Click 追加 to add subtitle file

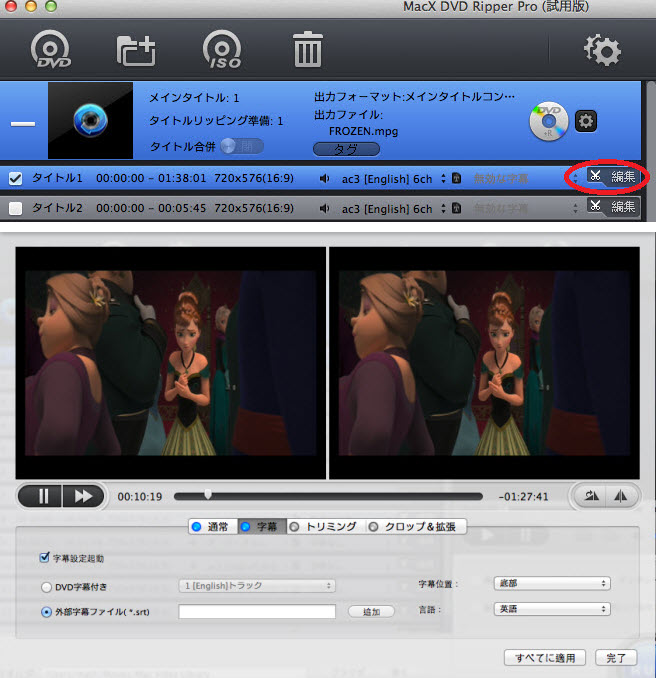point(371,611)
